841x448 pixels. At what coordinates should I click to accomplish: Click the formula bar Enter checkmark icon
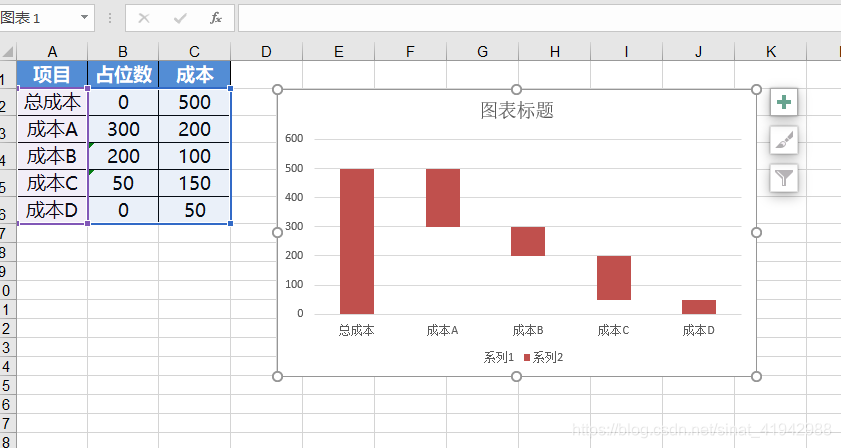(x=180, y=18)
